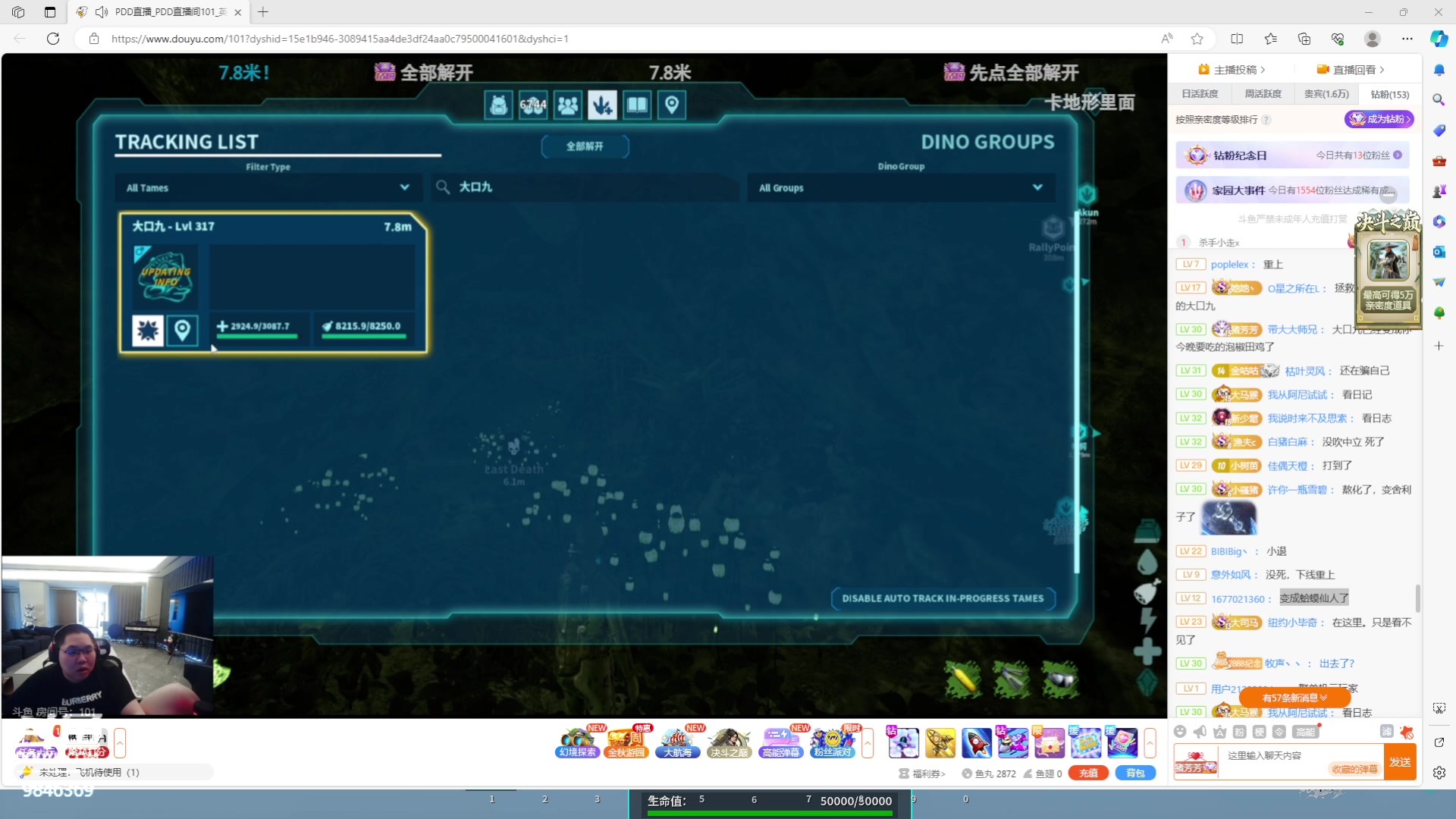This screenshot has height=819, width=1456.
Task: Click the megaphone horn icon in chat toolbar
Action: pos(1200,732)
